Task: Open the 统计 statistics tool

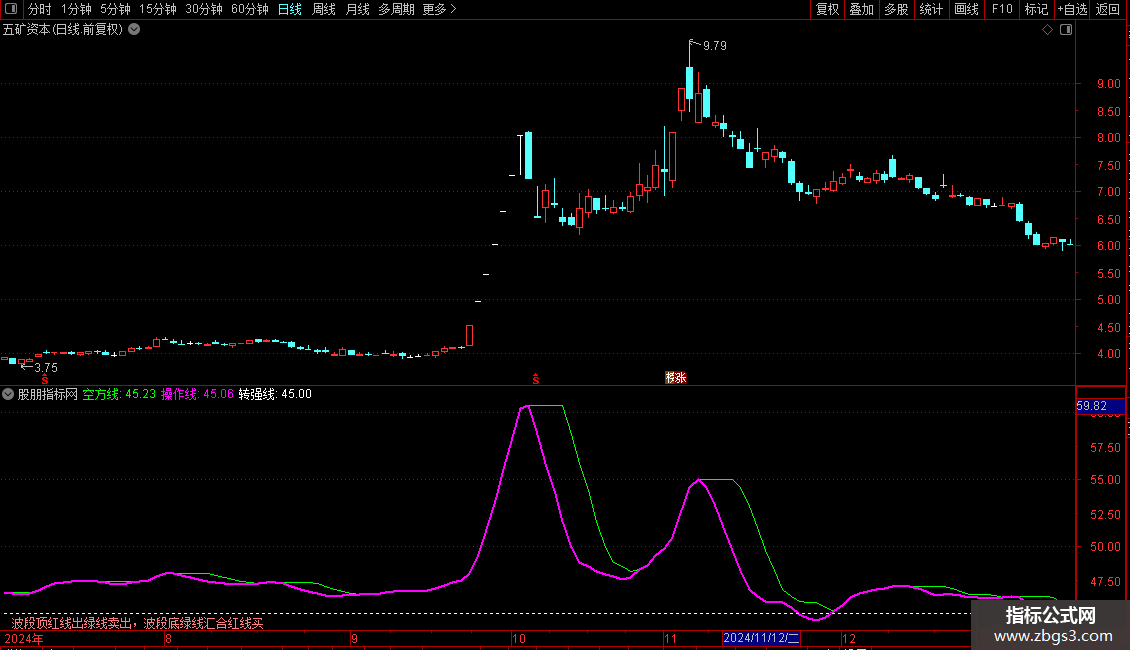Action: click(x=931, y=9)
